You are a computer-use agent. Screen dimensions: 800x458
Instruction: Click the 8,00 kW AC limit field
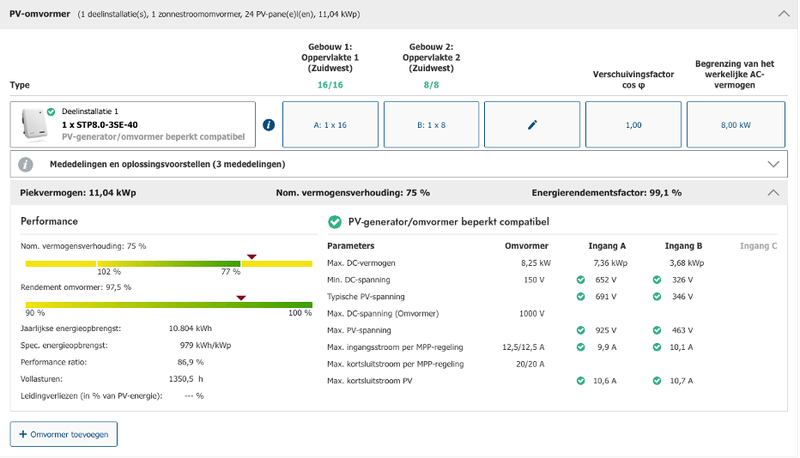[x=736, y=125]
